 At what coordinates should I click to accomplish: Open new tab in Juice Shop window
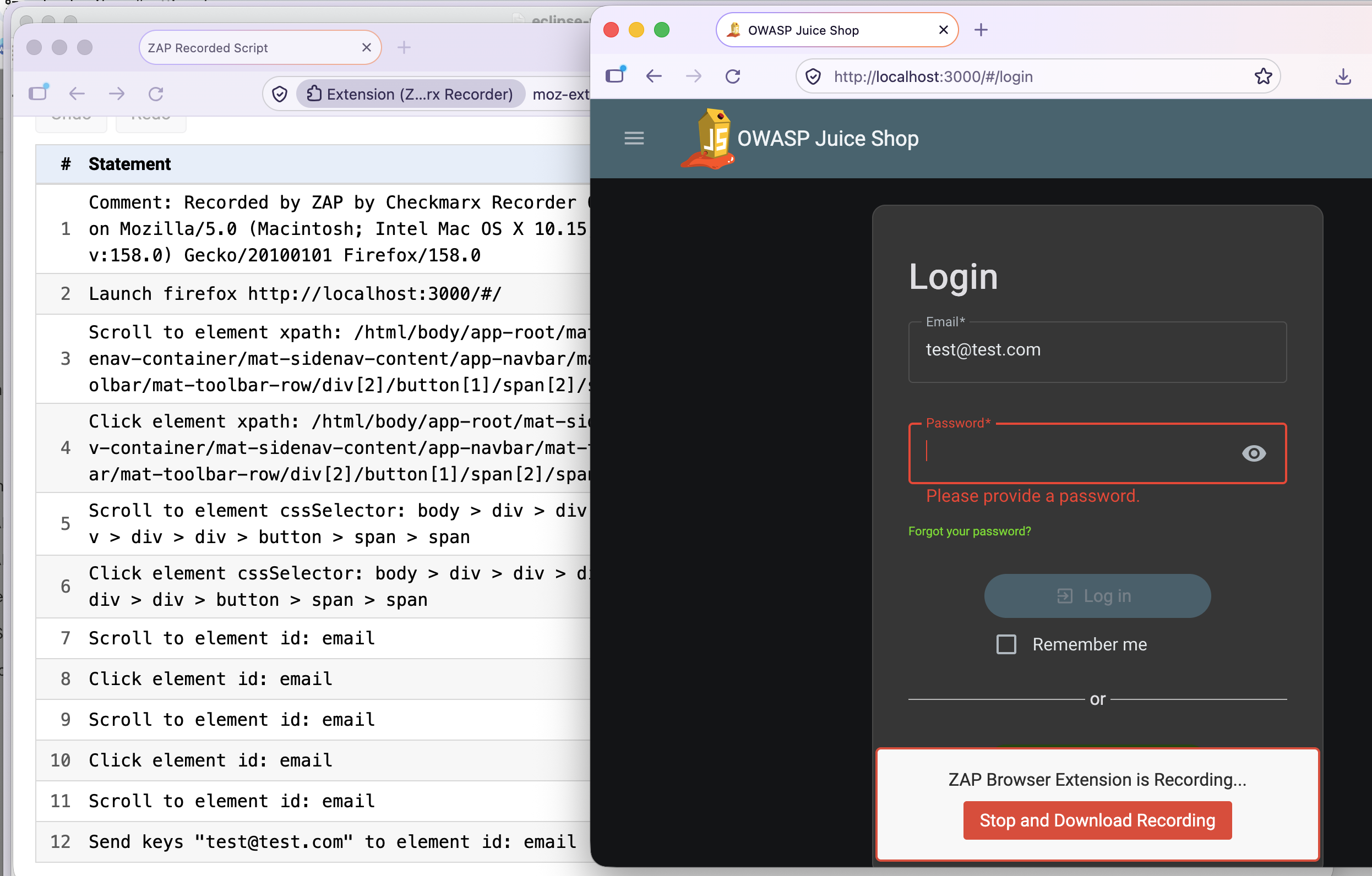(x=981, y=30)
